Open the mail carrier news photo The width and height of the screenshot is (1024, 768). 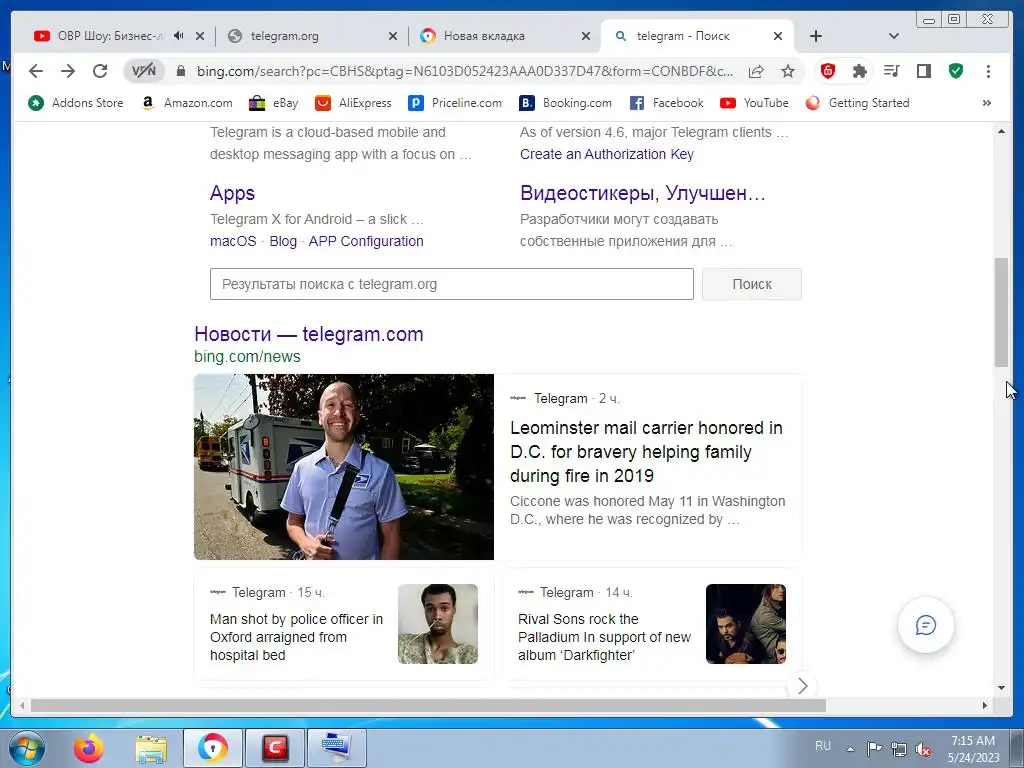click(x=344, y=467)
